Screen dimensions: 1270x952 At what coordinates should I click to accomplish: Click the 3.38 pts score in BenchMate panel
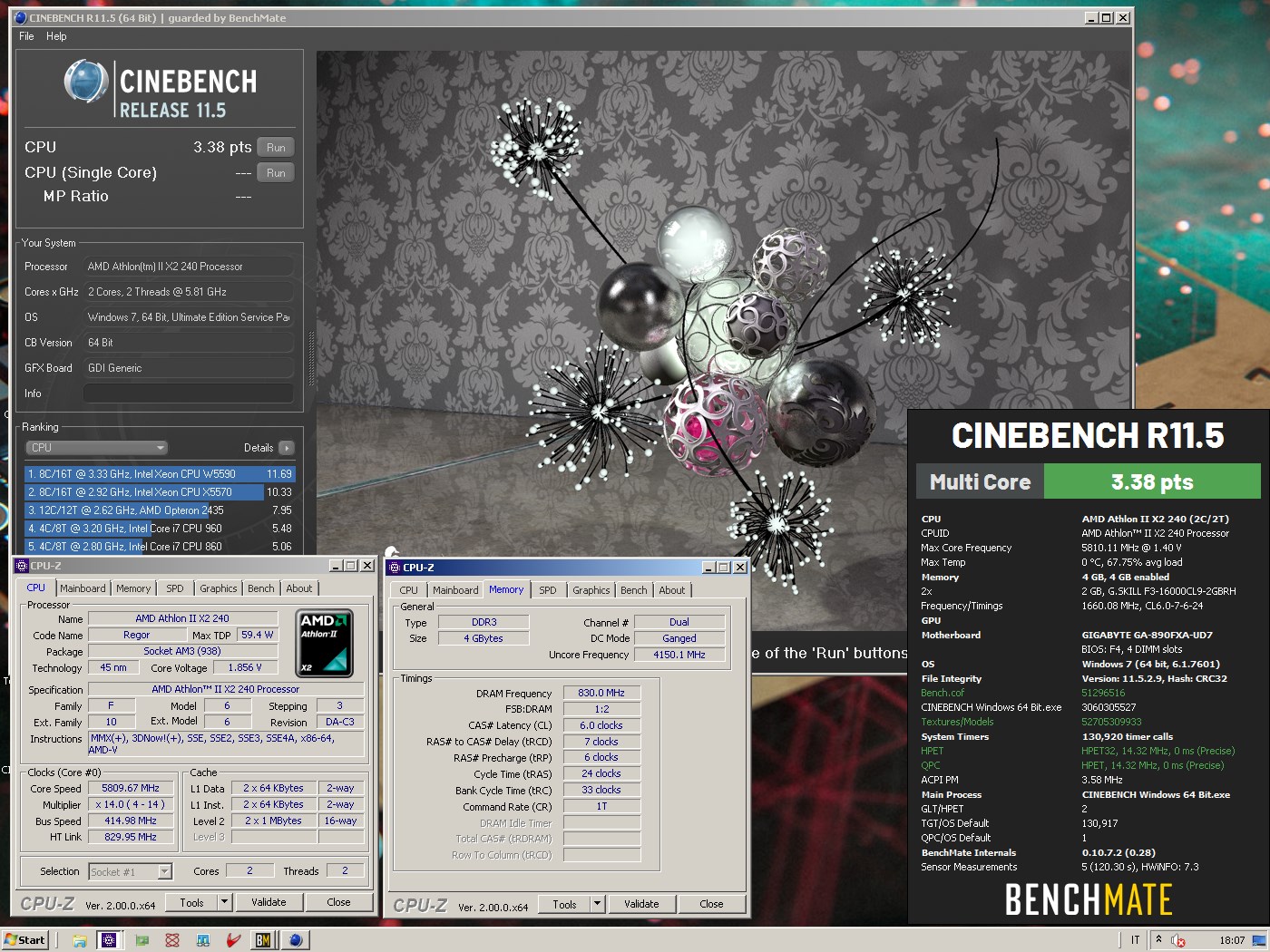point(1152,481)
